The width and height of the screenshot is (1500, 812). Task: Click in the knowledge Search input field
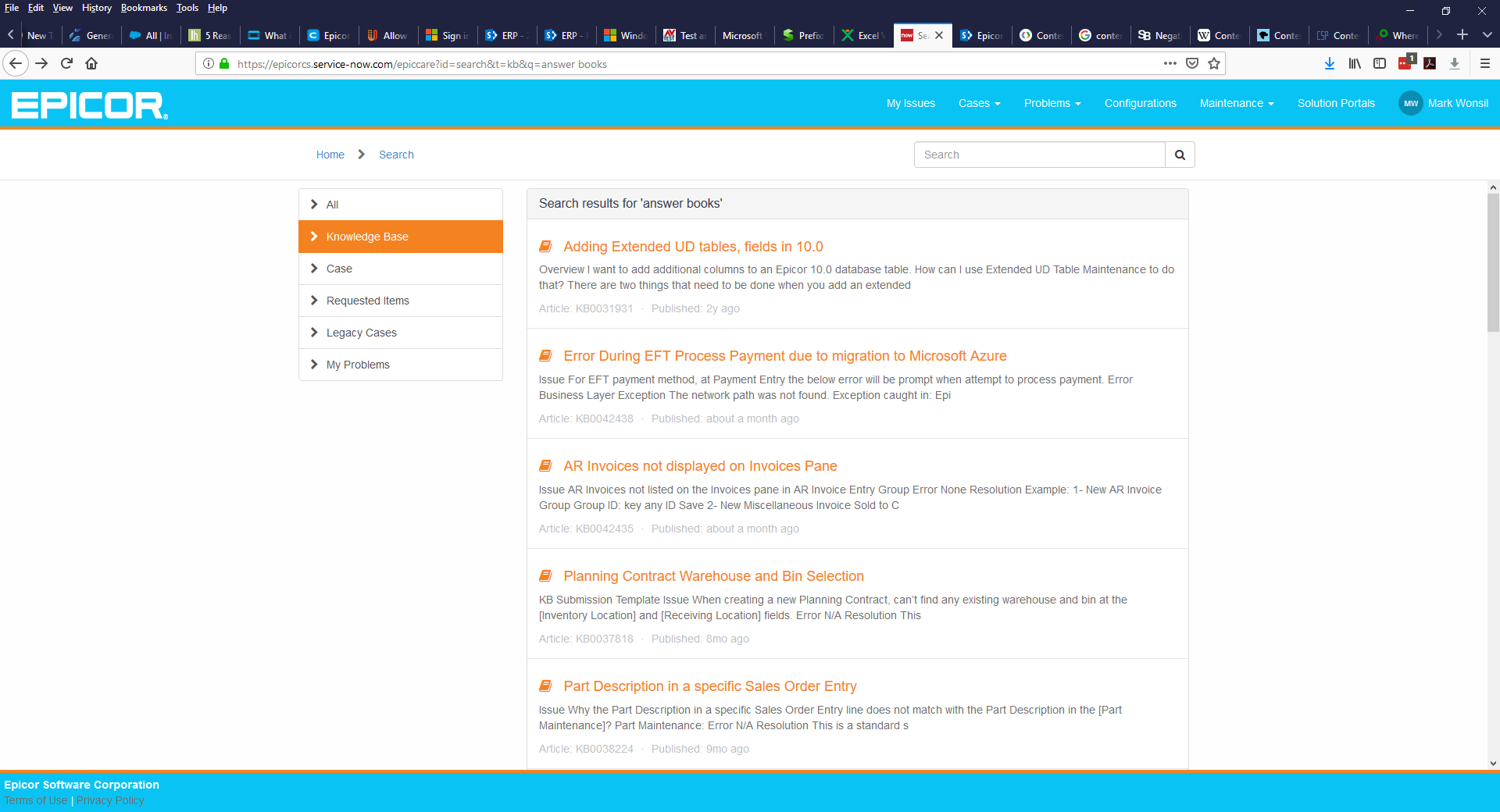(x=1039, y=155)
